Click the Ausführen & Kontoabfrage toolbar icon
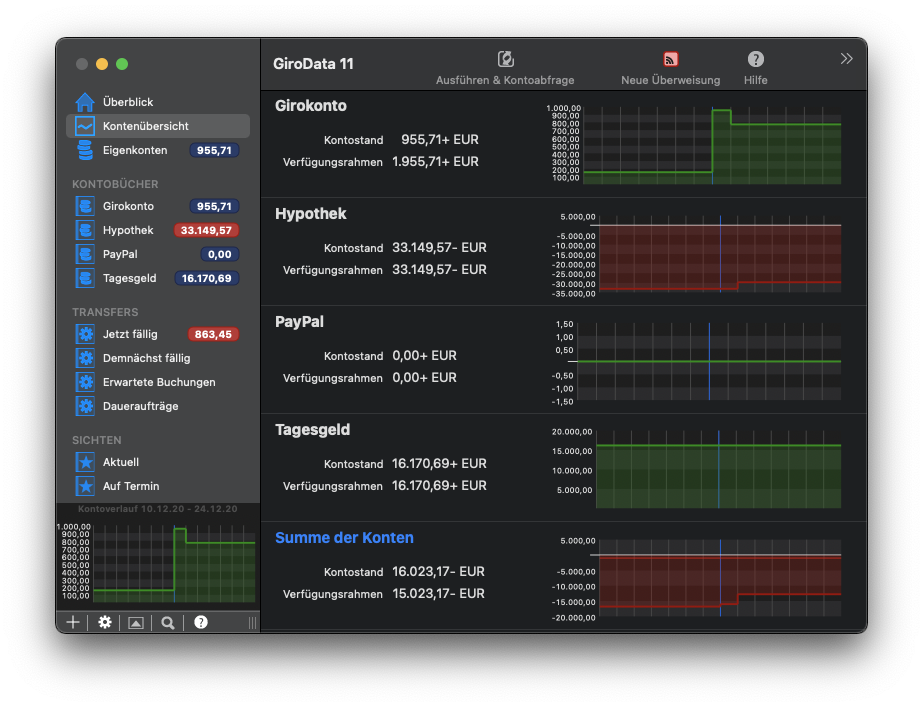 click(x=506, y=60)
